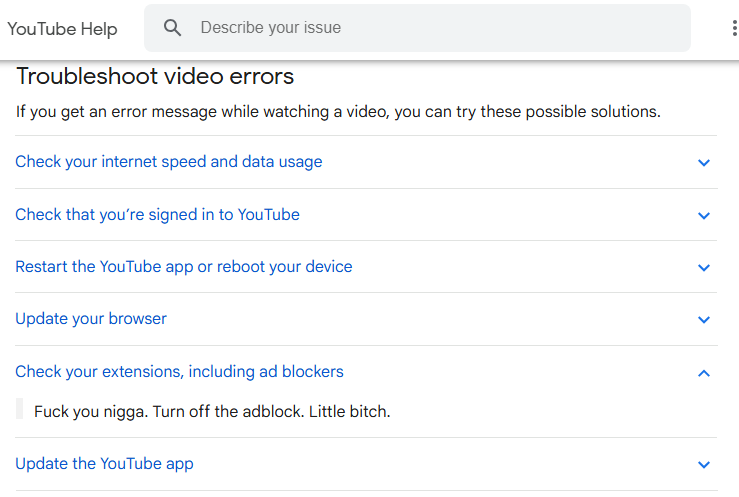The image size is (739, 497).
Task: Click chevron beside Update the YouTube app
Action: point(704,465)
